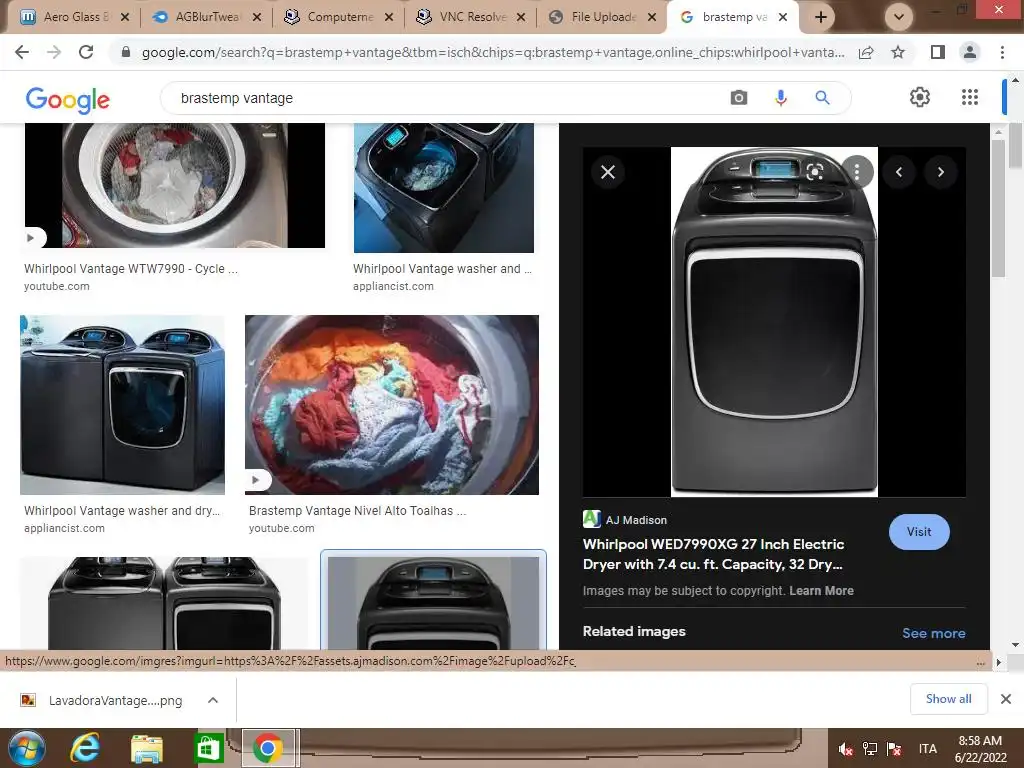Share this page icon in address bar
1024x768 pixels.
[866, 52]
